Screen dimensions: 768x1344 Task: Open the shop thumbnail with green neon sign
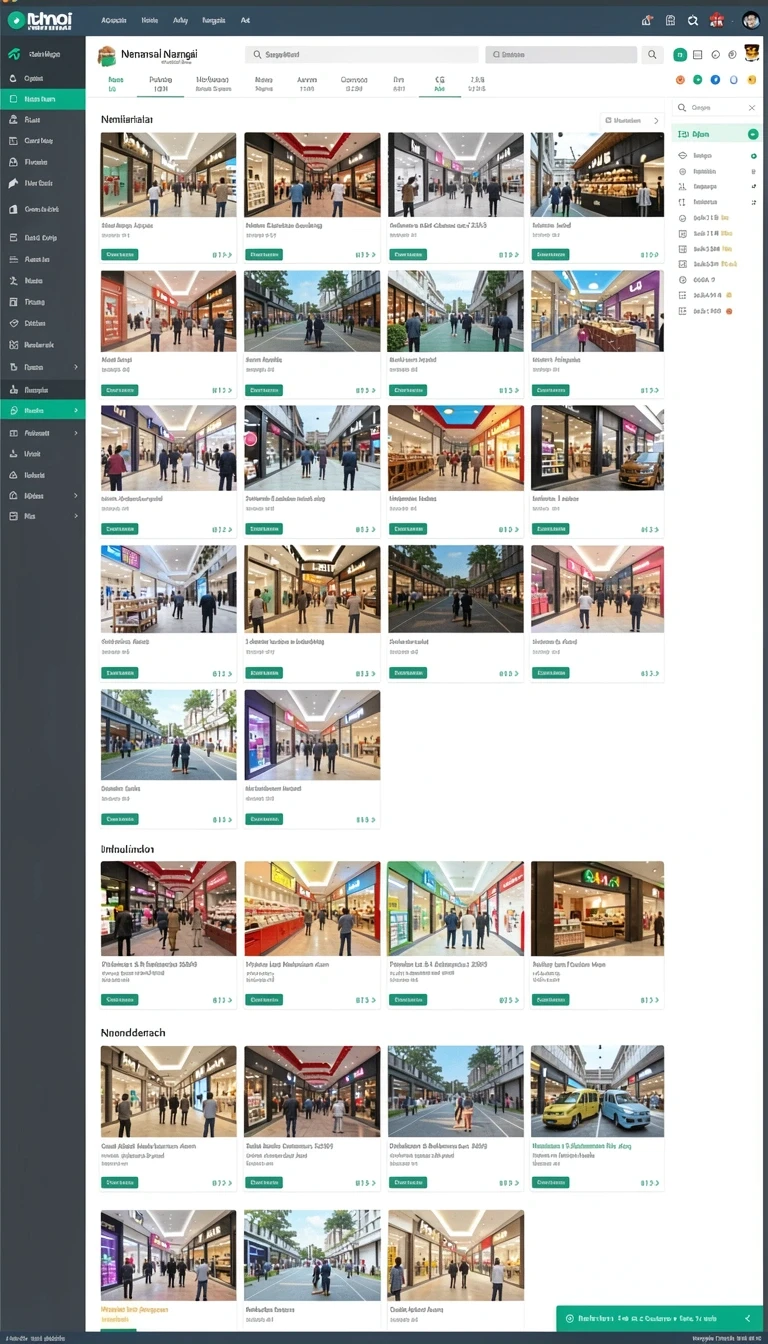tap(597, 908)
